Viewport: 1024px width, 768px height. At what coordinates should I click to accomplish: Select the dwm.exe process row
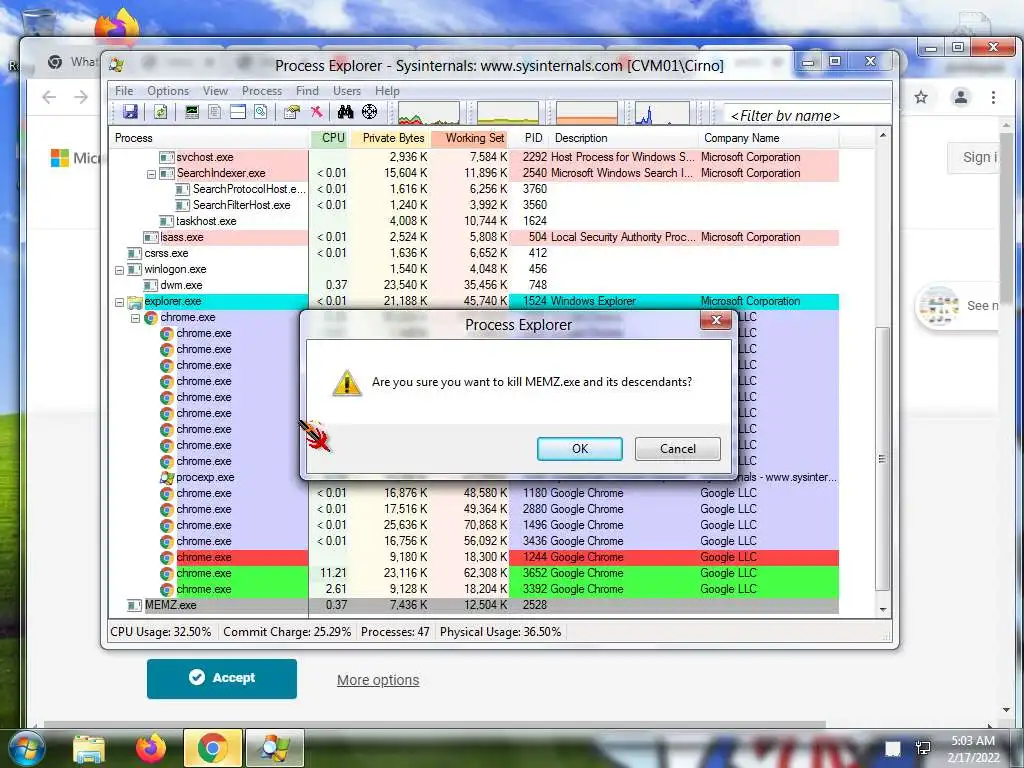pyautogui.click(x=474, y=285)
